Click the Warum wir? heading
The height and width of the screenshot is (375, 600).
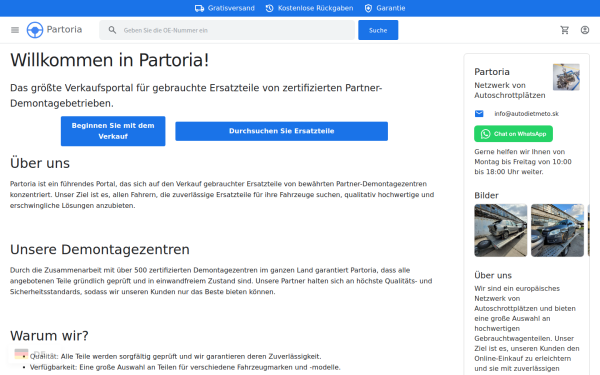pos(49,336)
